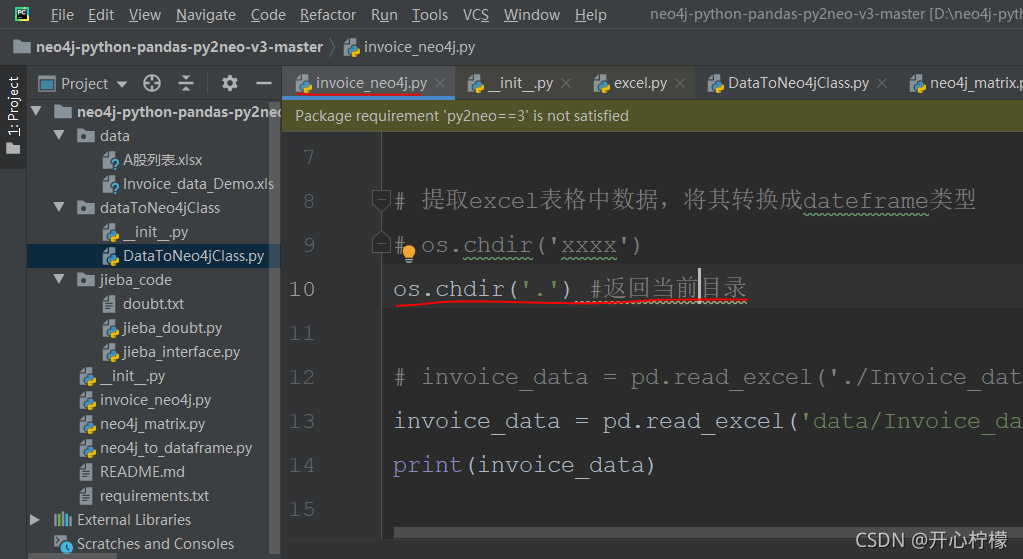Select requirements.txt file
This screenshot has width=1023, height=559.
144,496
